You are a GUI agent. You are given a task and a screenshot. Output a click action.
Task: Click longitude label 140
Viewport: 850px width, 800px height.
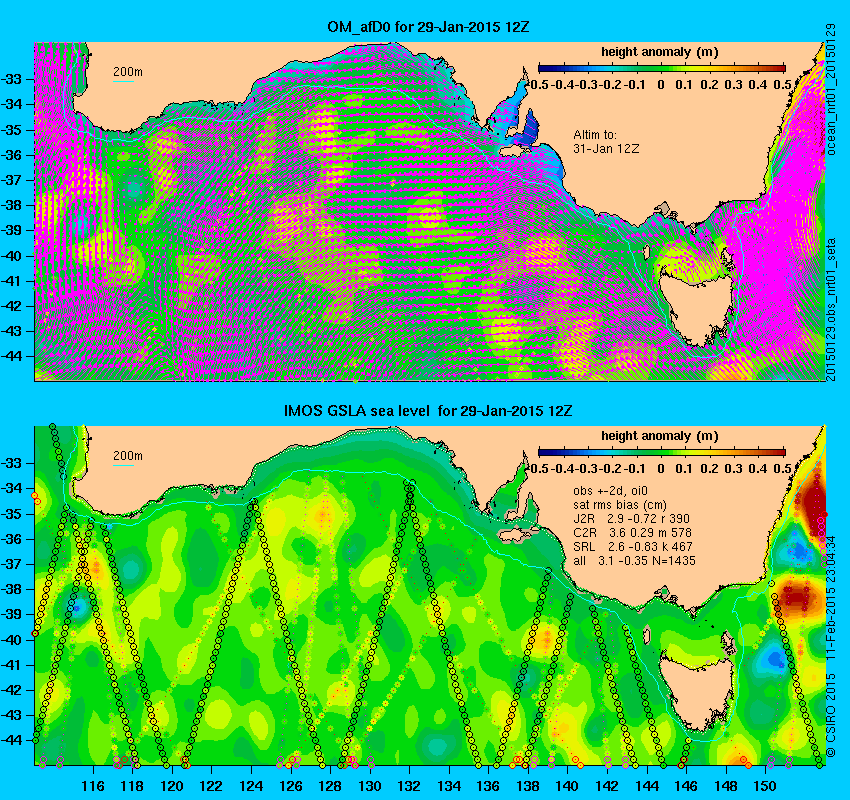tap(567, 786)
